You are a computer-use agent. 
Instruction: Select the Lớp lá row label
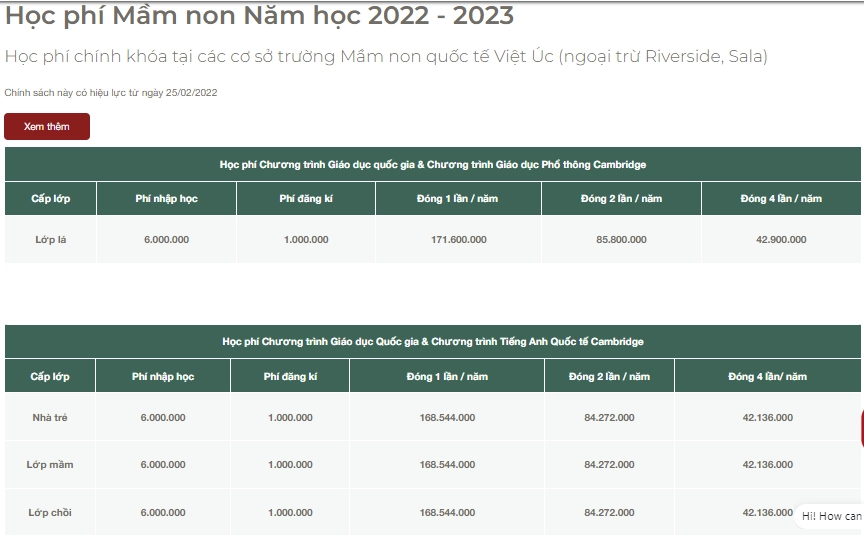tap(50, 240)
